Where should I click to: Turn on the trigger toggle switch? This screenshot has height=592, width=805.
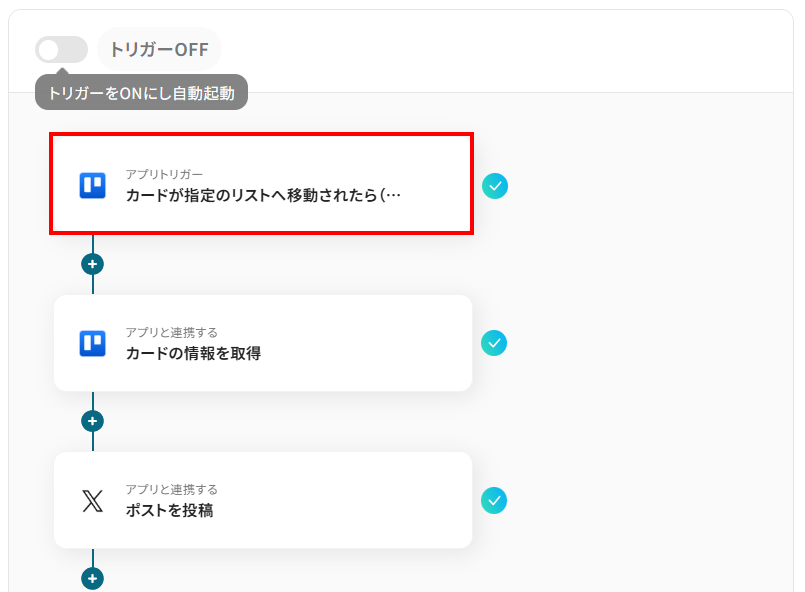(x=61, y=49)
